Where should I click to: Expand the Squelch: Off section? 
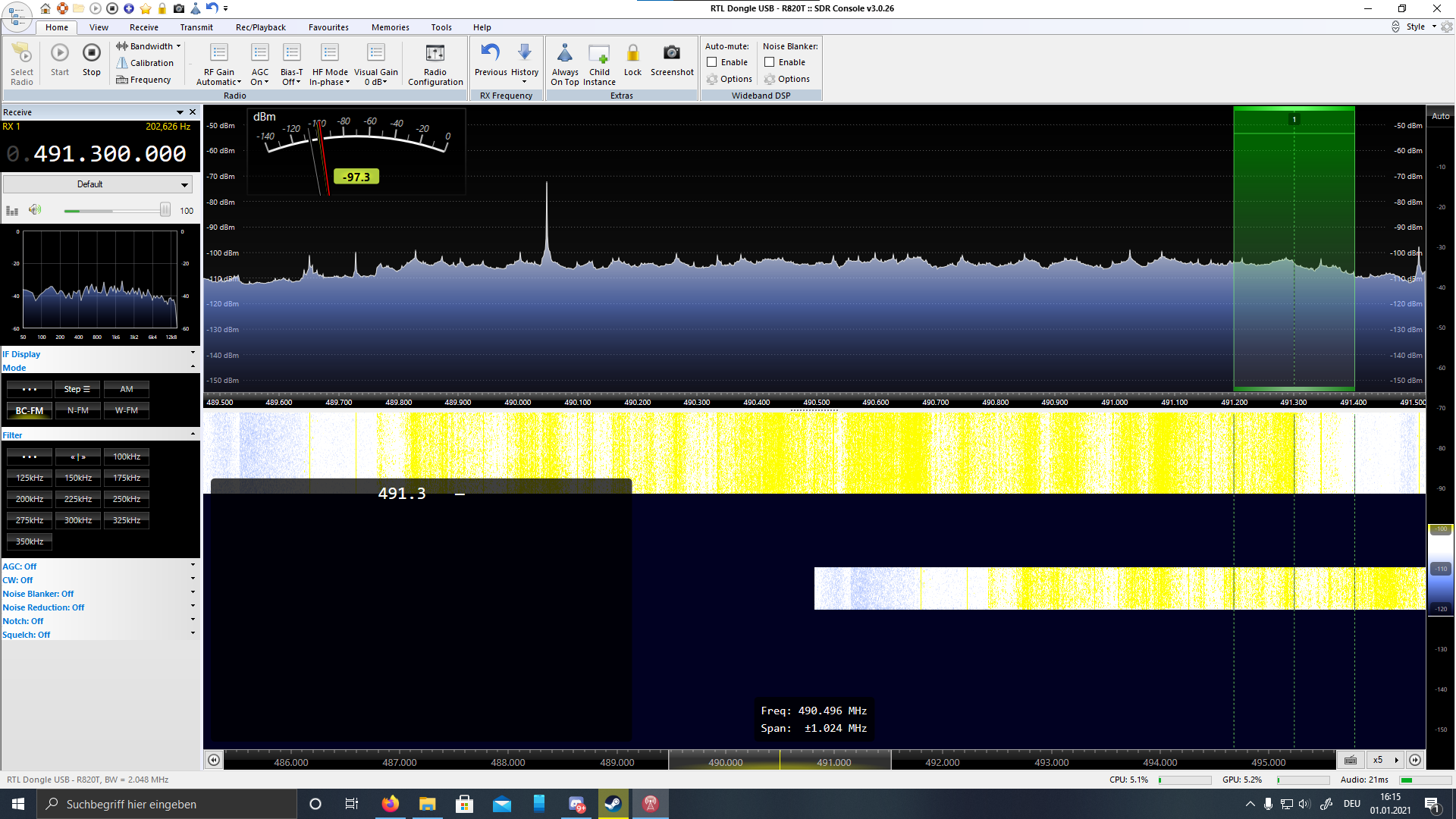point(193,634)
